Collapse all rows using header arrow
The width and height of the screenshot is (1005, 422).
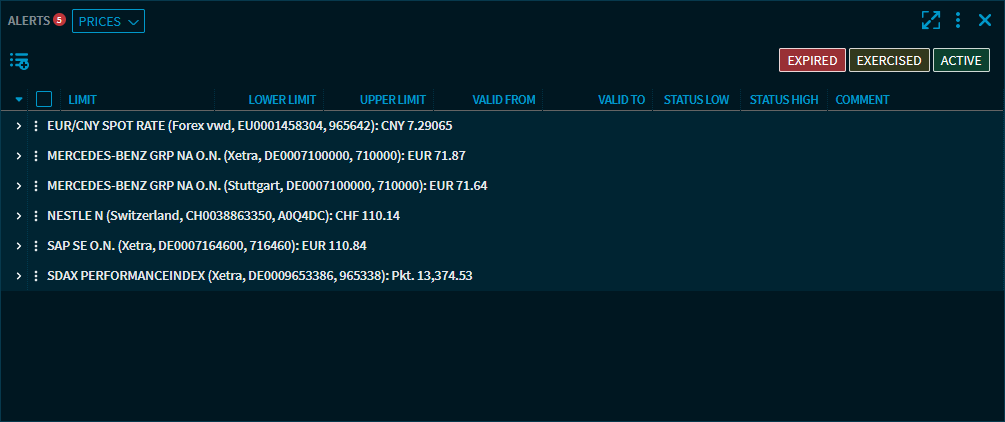pyautogui.click(x=19, y=100)
